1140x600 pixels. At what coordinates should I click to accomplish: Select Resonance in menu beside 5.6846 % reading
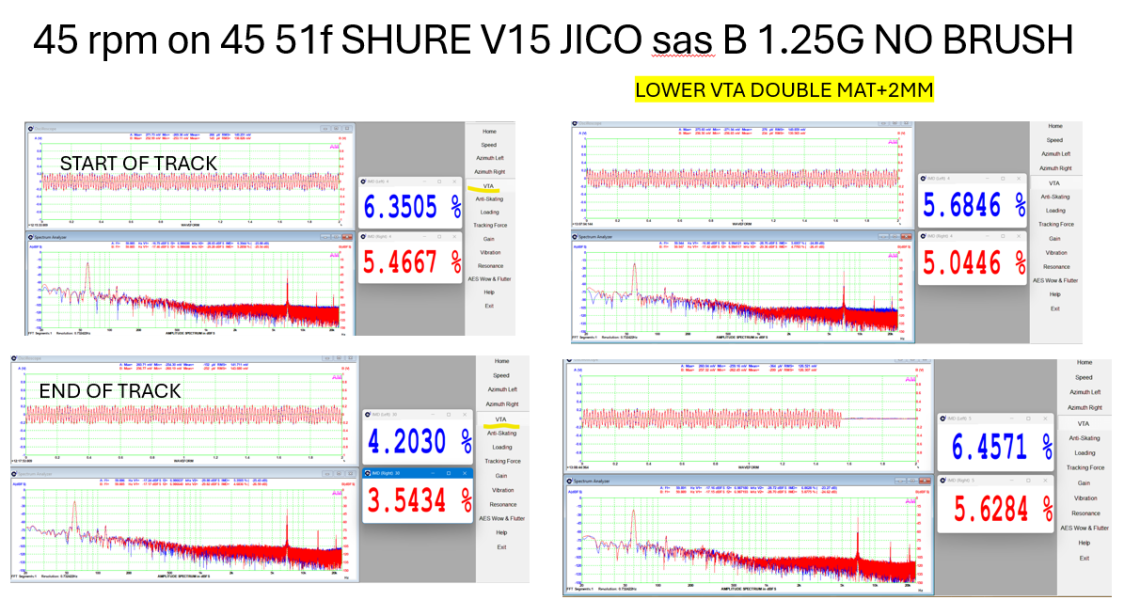[x=1056, y=266]
